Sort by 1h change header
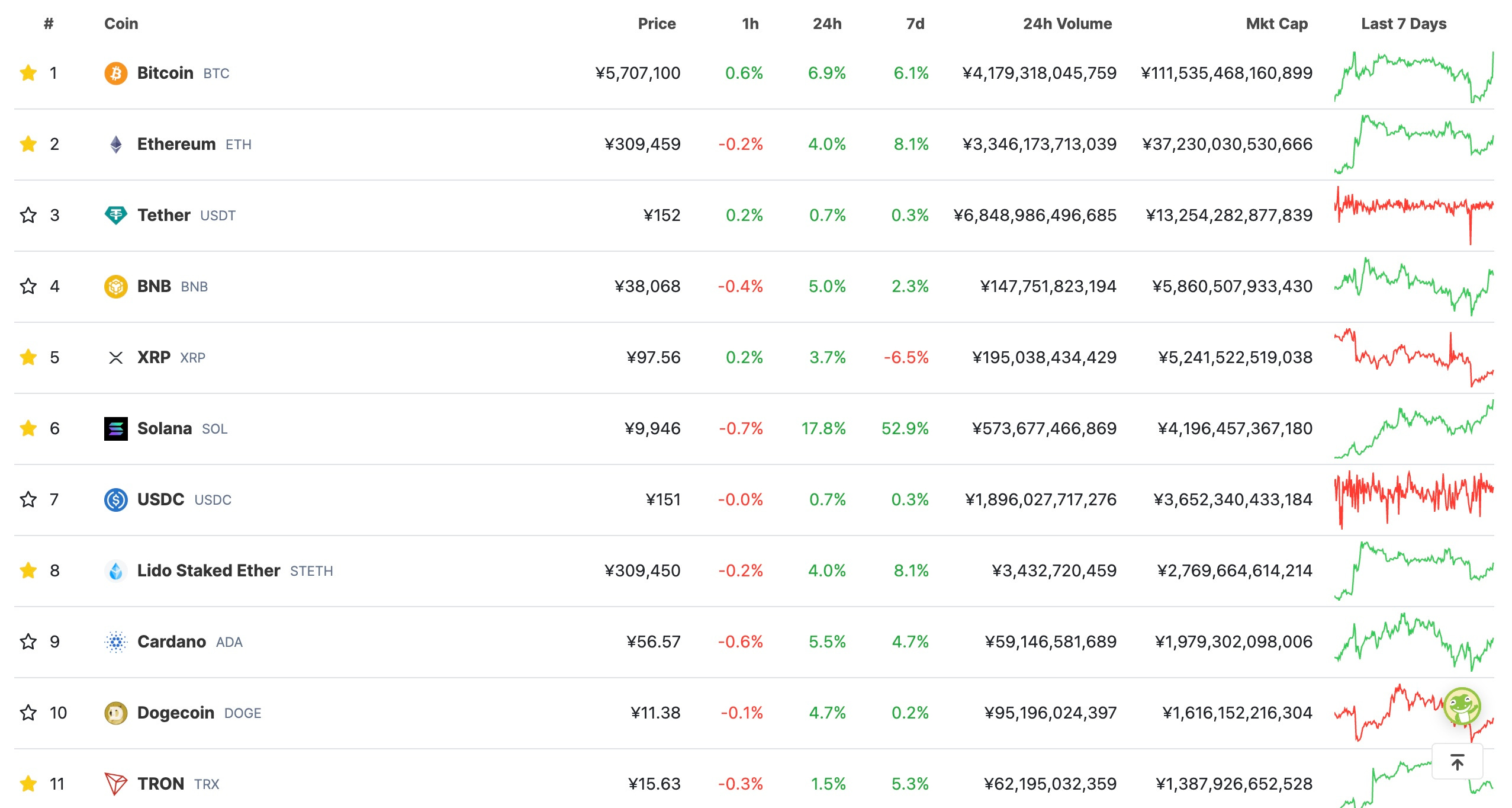Screen dimensions: 1512x808 tap(750, 24)
